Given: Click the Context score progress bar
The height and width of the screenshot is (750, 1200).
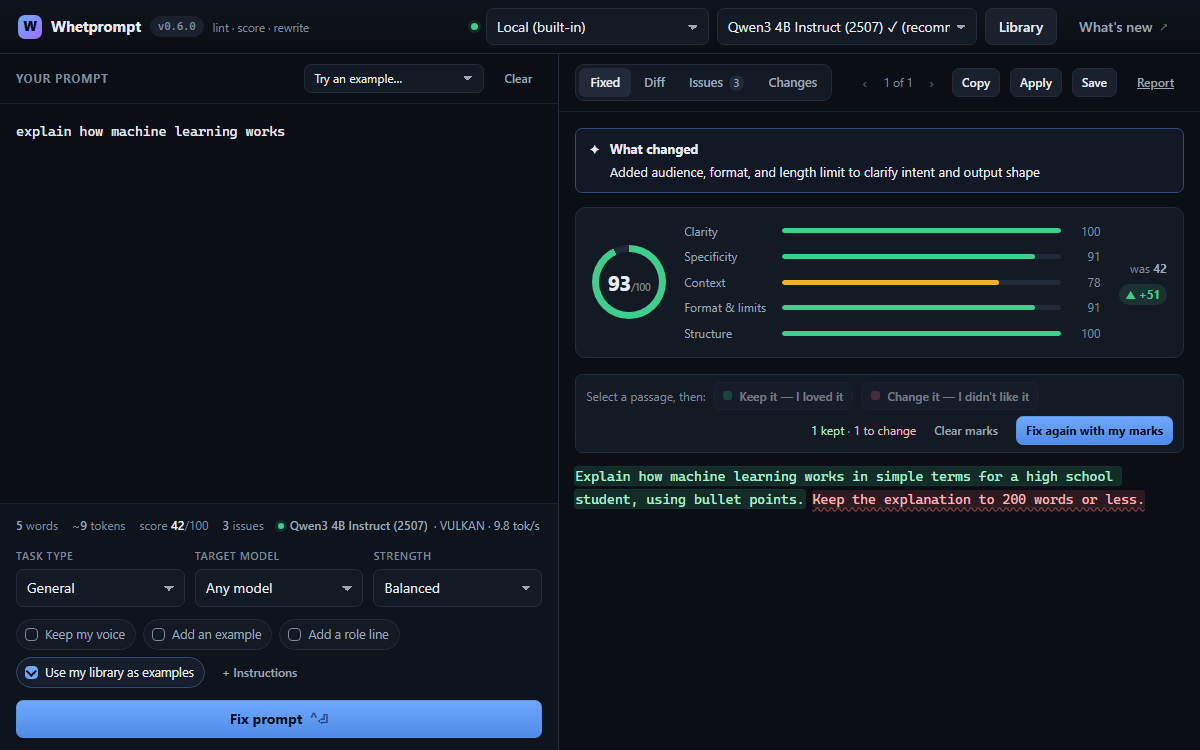Looking at the screenshot, I should pyautogui.click(x=921, y=283).
